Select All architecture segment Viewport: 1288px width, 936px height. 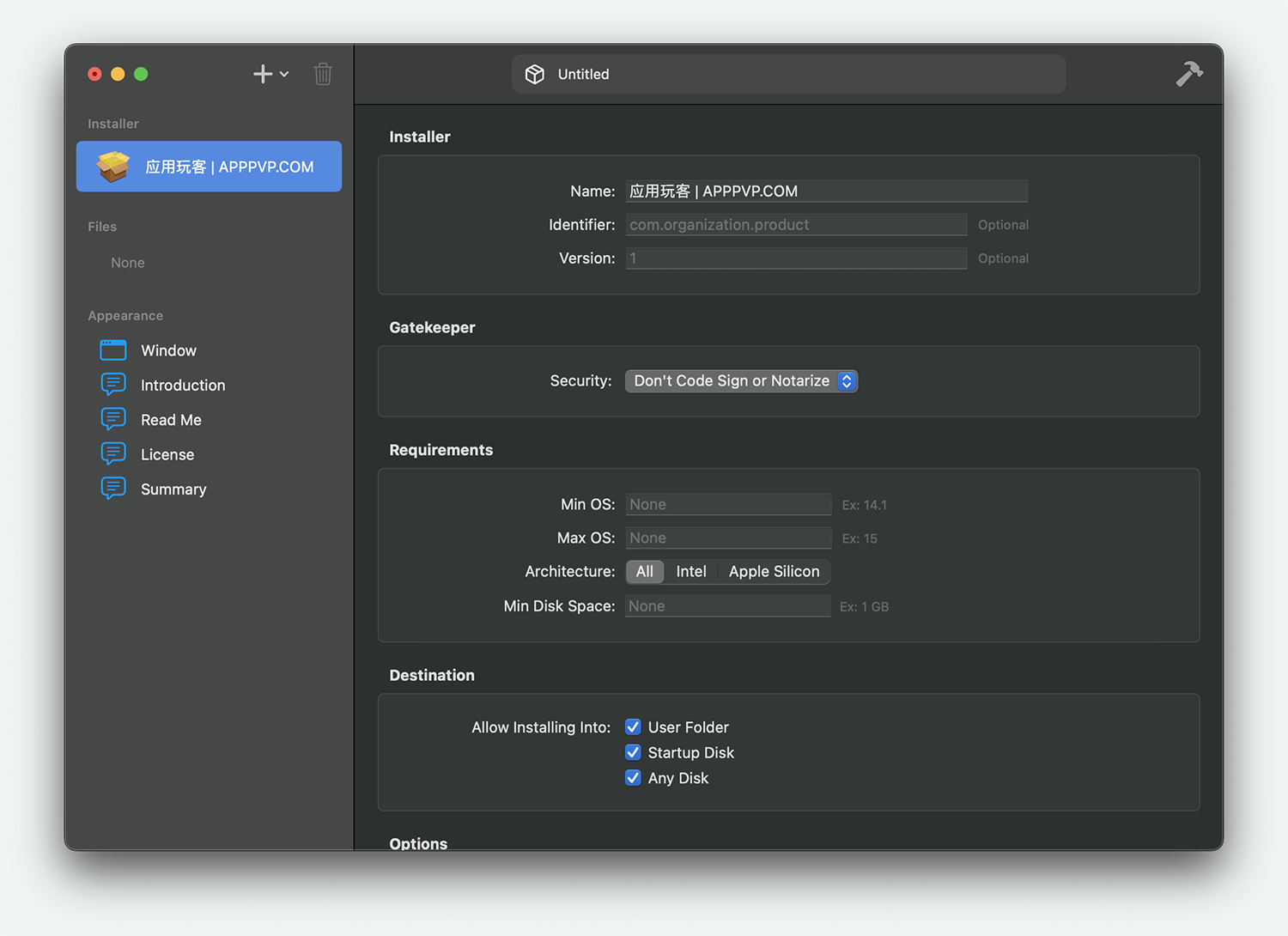point(645,571)
